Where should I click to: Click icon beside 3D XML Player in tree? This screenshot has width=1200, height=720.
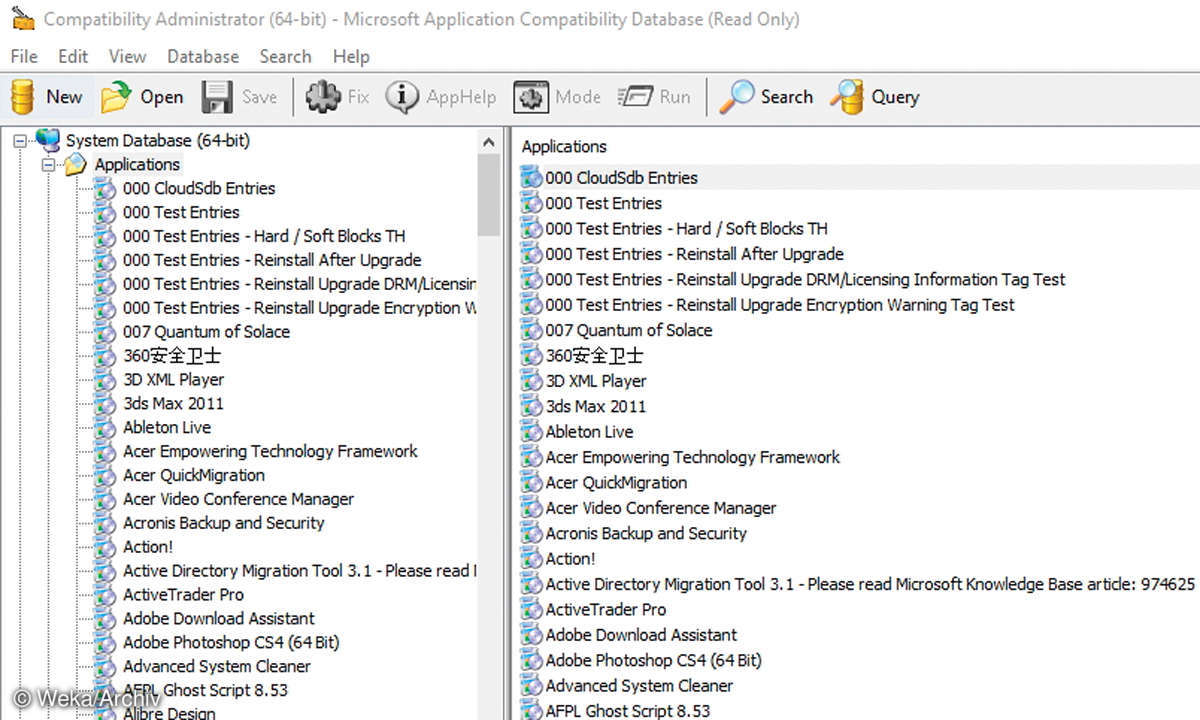point(105,380)
